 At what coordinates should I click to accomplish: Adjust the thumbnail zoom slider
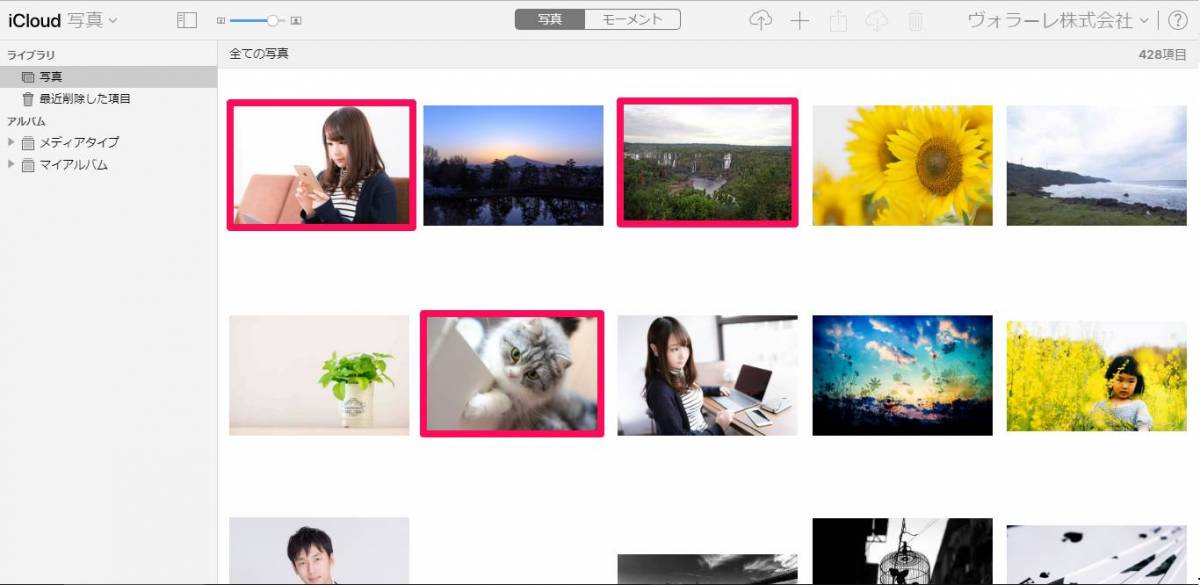(x=272, y=21)
